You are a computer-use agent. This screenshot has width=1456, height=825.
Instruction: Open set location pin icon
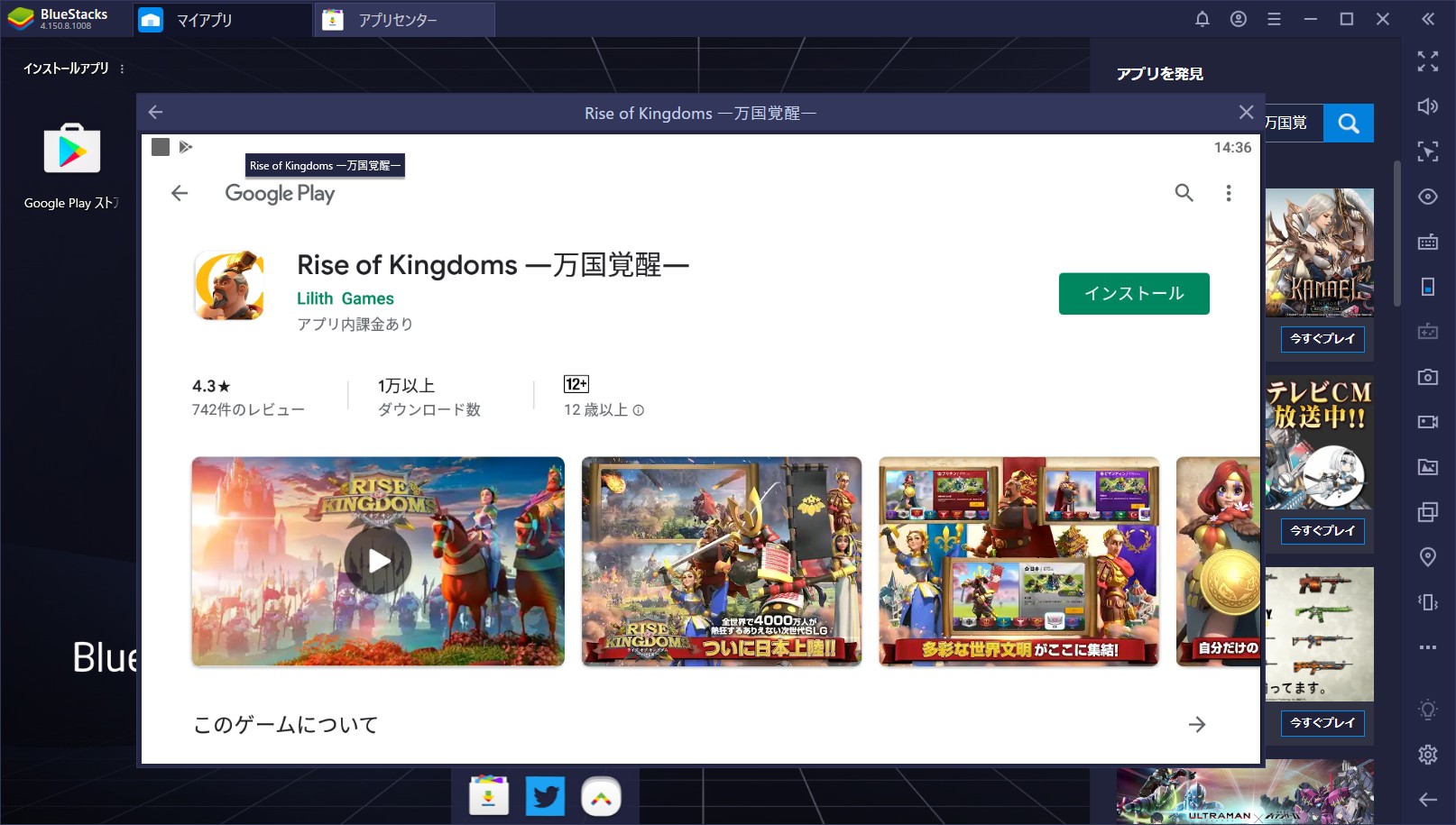[1427, 557]
